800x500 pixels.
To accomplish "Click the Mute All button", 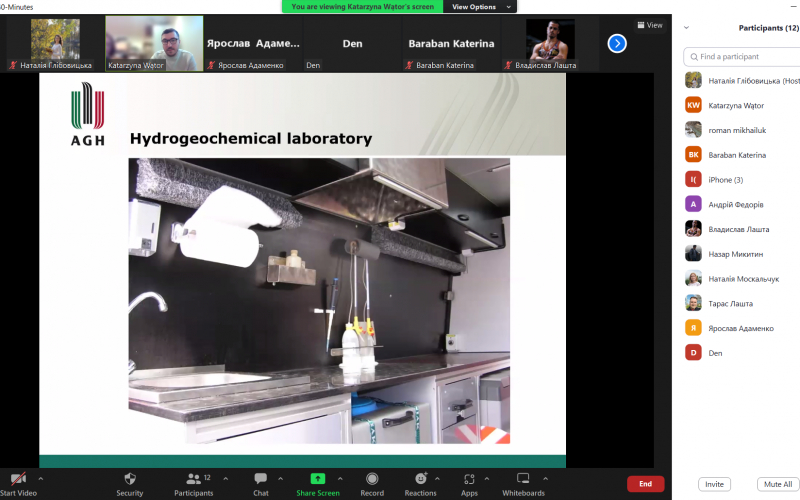I will [778, 484].
